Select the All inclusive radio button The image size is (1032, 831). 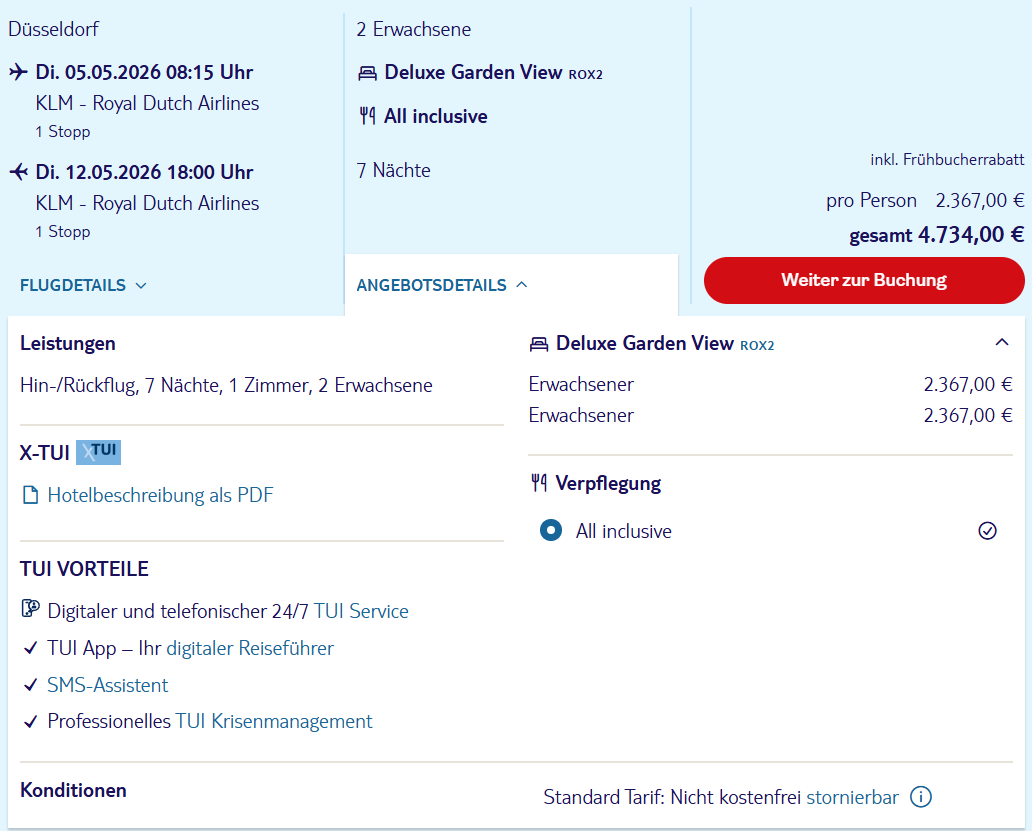550,531
